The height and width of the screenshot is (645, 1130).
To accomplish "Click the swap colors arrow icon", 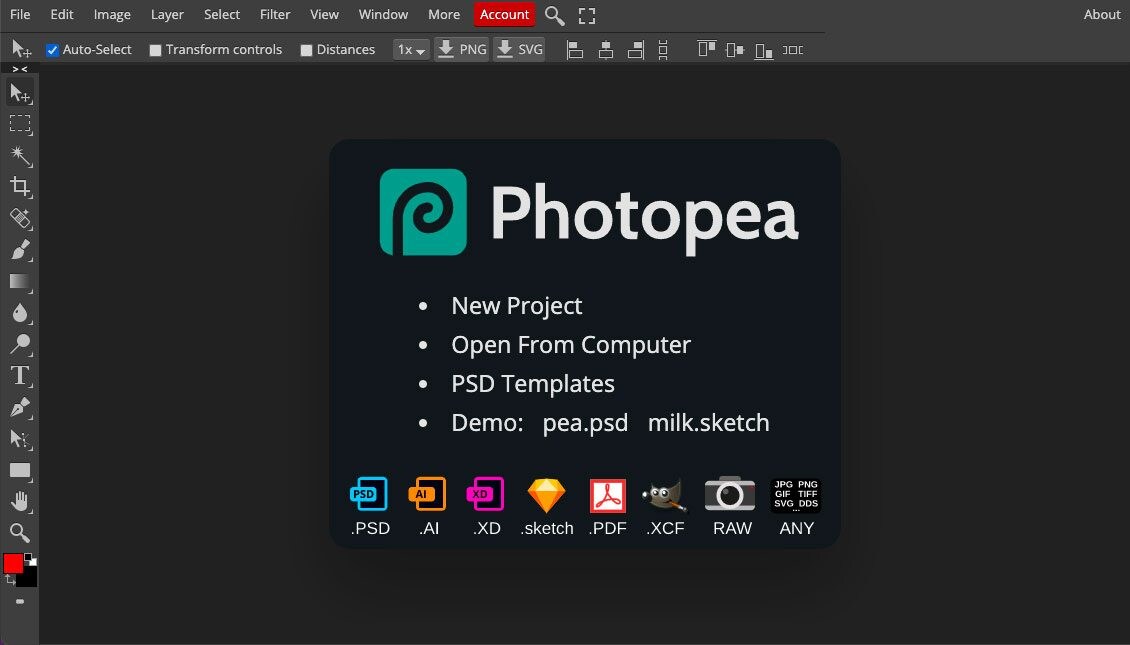I will tap(9, 579).
